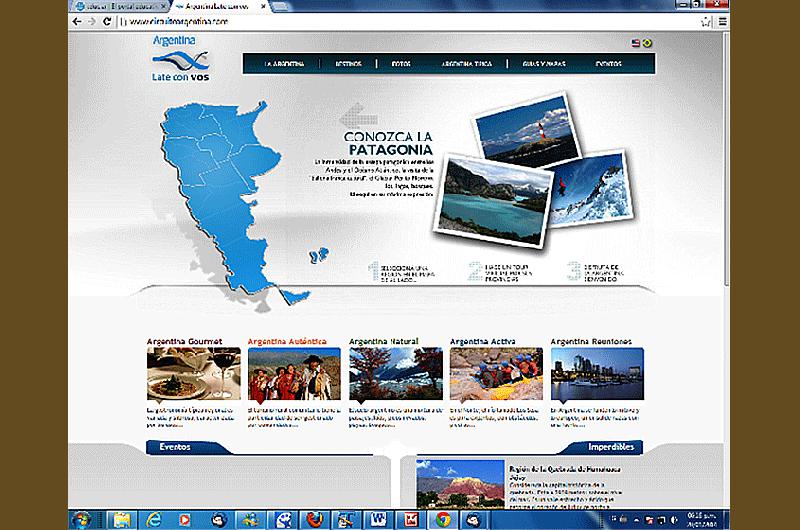Image resolution: width=800 pixels, height=530 pixels.
Task: Click the Argentina Late con Vos logo
Action: tap(181, 58)
